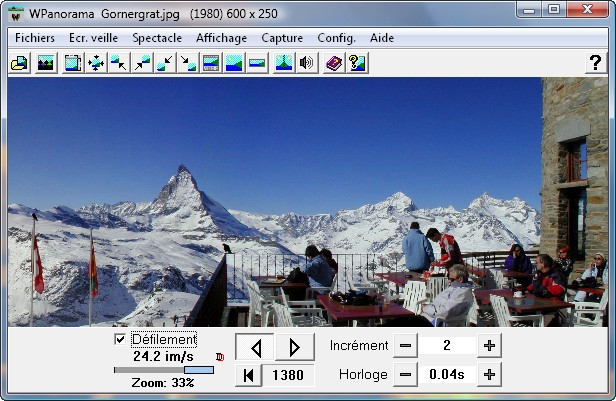Click the mirrored picture split icon
This screenshot has height=401, width=616.
[284, 63]
